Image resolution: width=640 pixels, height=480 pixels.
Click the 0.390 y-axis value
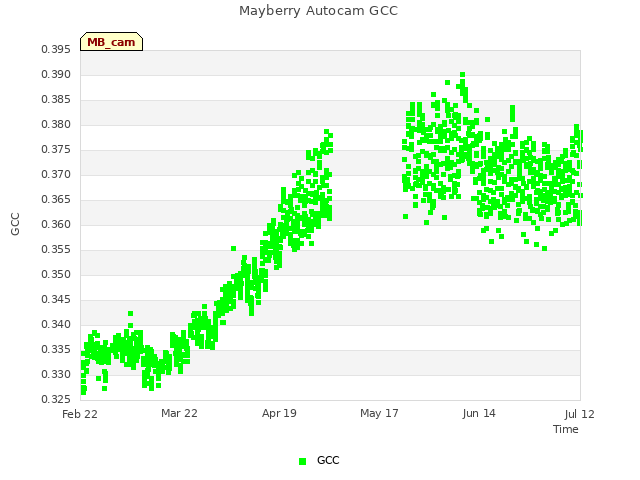[56, 75]
